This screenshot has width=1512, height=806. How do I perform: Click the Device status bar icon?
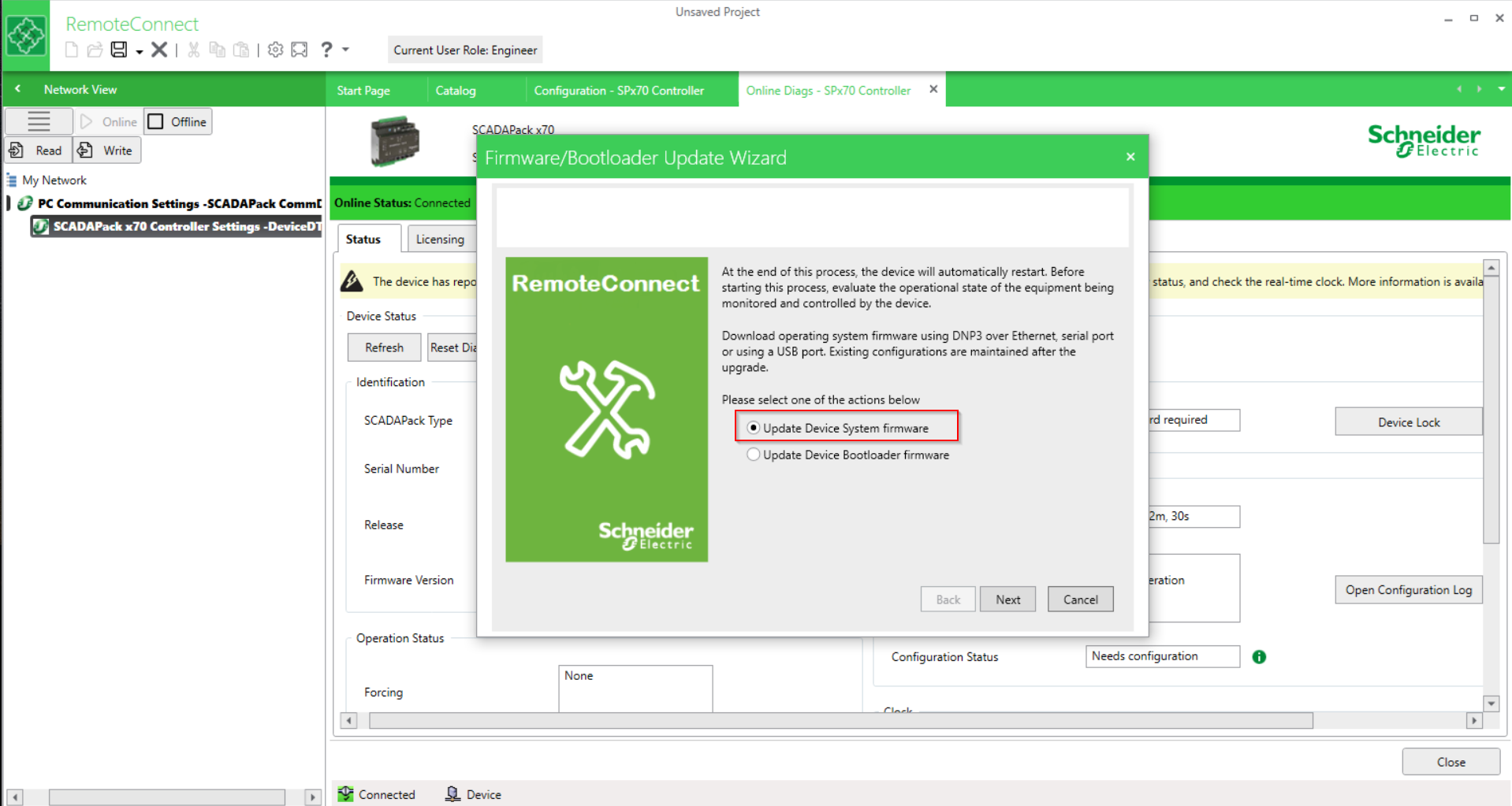point(452,794)
